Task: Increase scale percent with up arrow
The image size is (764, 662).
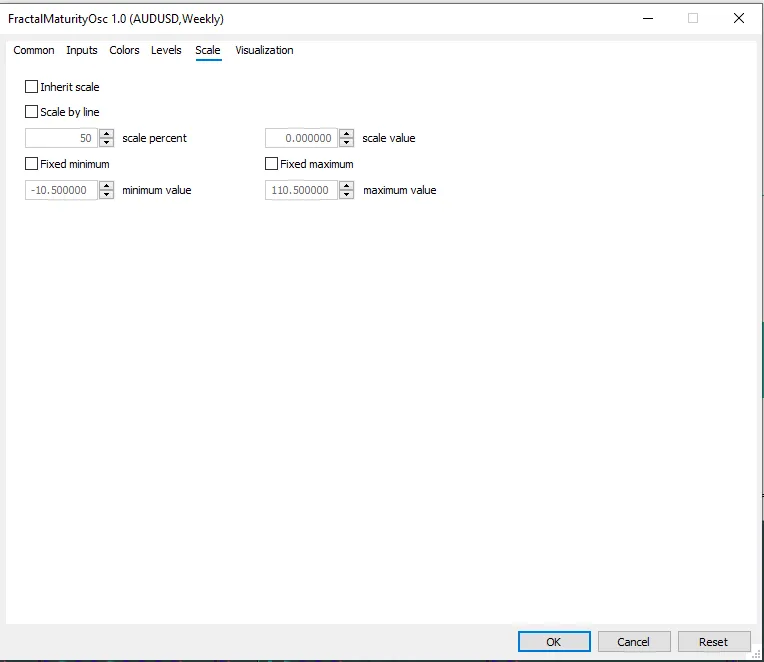Action: 106,133
